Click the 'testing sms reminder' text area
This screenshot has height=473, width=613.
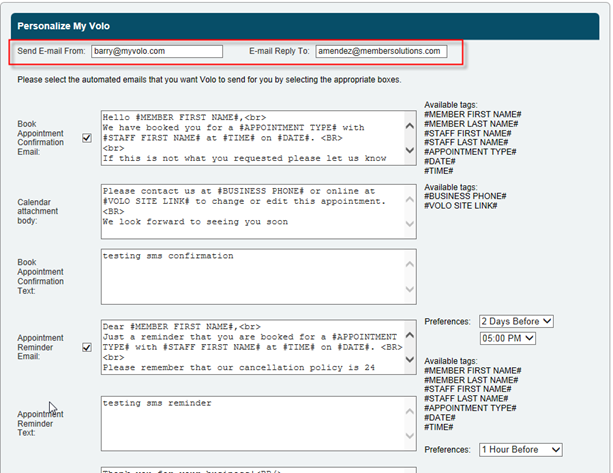pyautogui.click(x=250, y=423)
